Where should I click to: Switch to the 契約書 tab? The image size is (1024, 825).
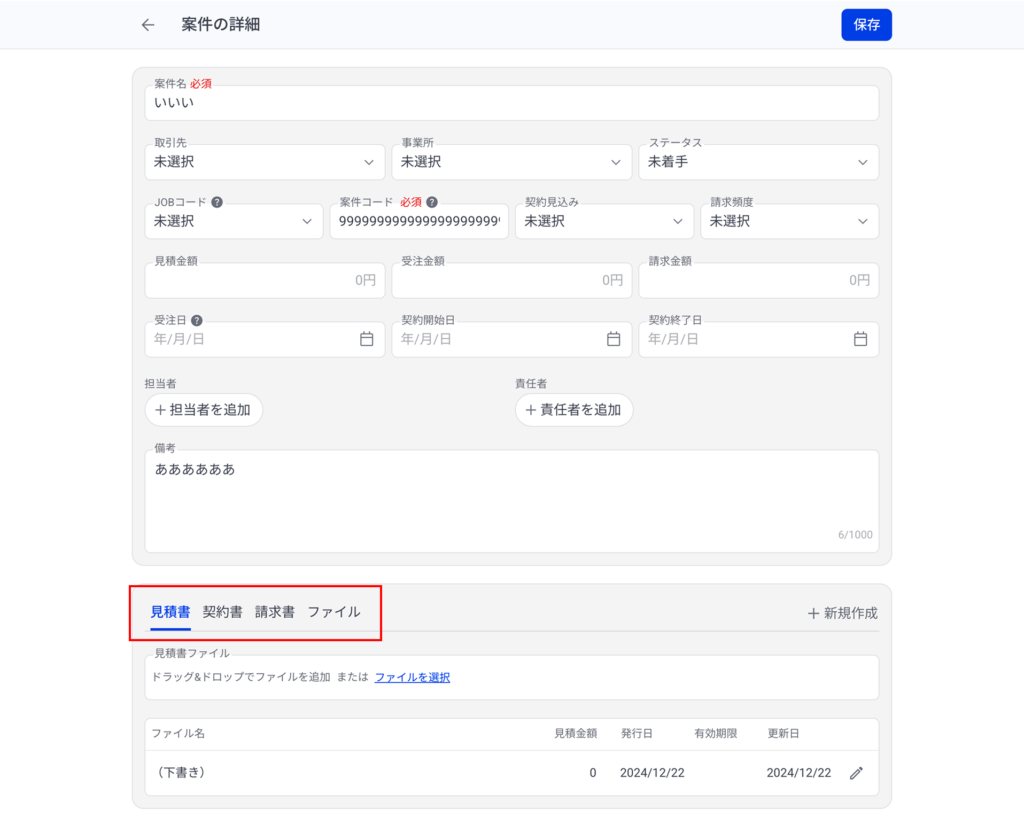222,612
